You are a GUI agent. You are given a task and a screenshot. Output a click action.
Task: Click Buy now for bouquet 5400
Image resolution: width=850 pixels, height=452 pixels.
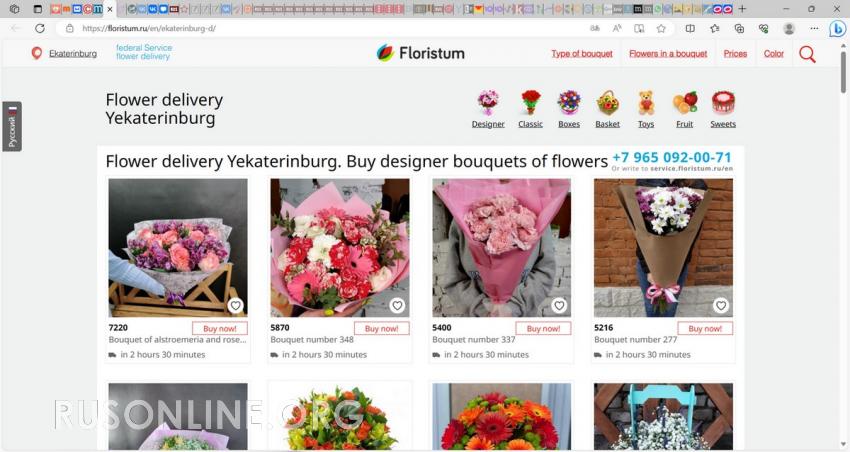pos(543,328)
